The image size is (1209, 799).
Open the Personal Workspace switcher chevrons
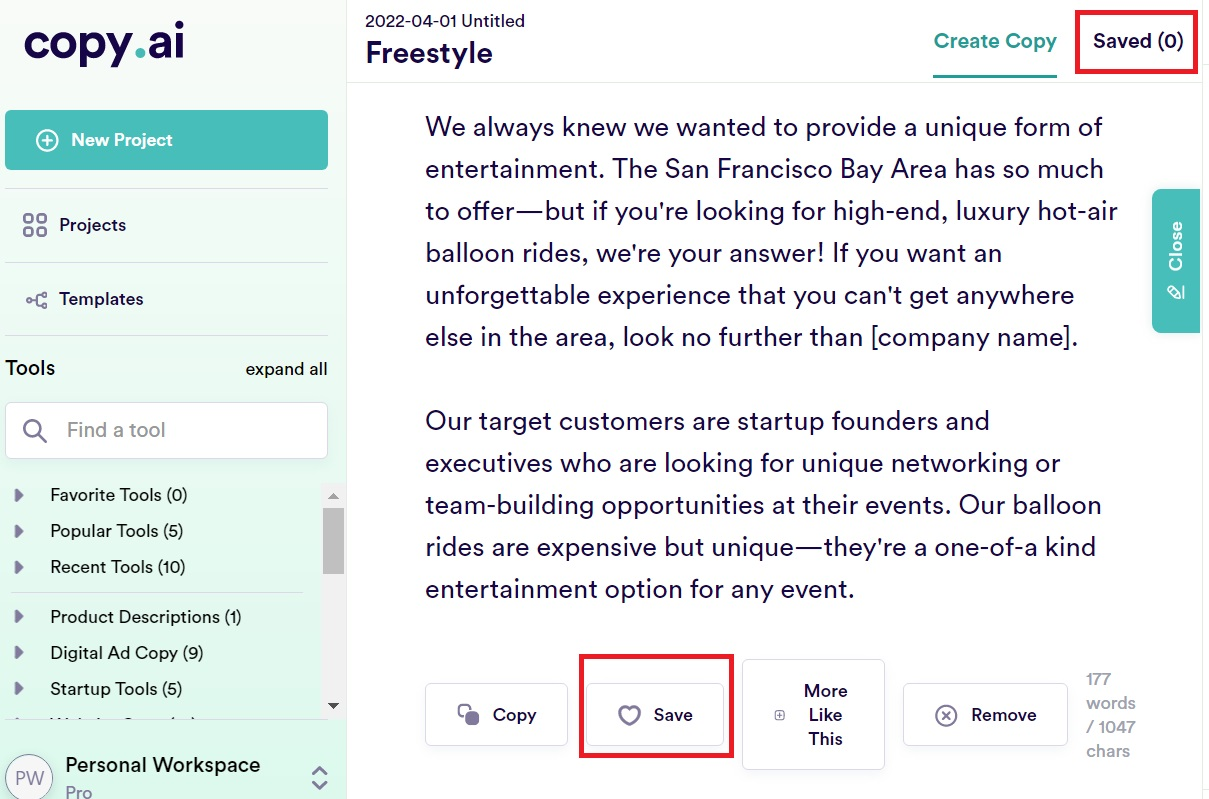319,778
